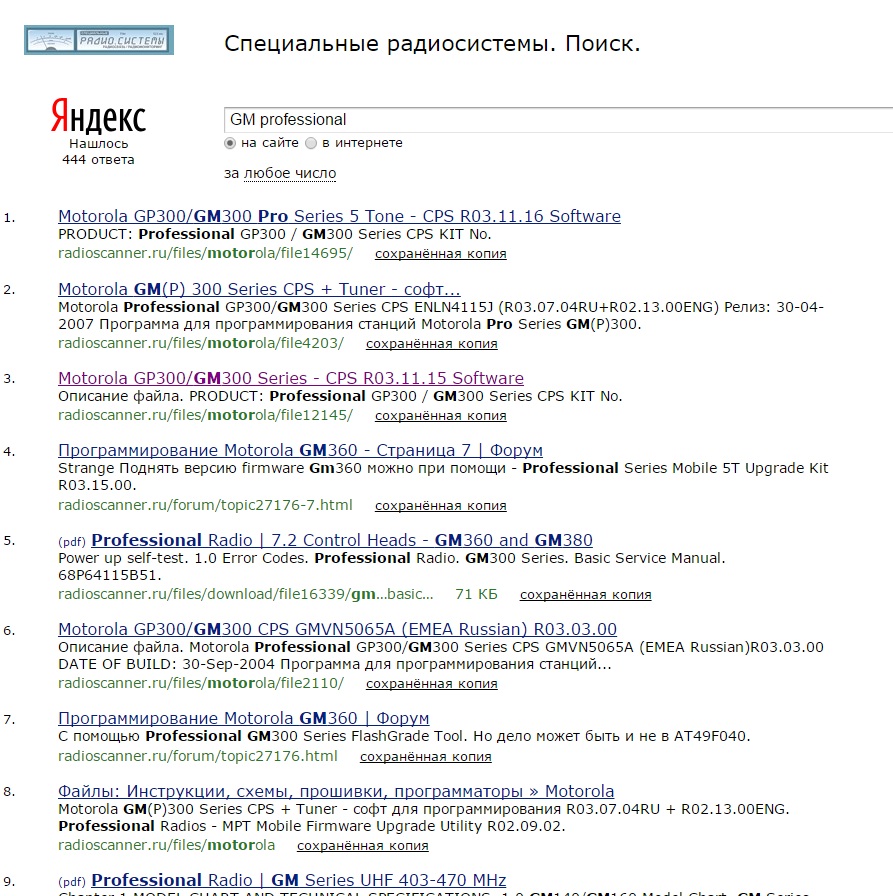Open cached copy for file2110 result
The height and width of the screenshot is (896, 893).
(431, 684)
